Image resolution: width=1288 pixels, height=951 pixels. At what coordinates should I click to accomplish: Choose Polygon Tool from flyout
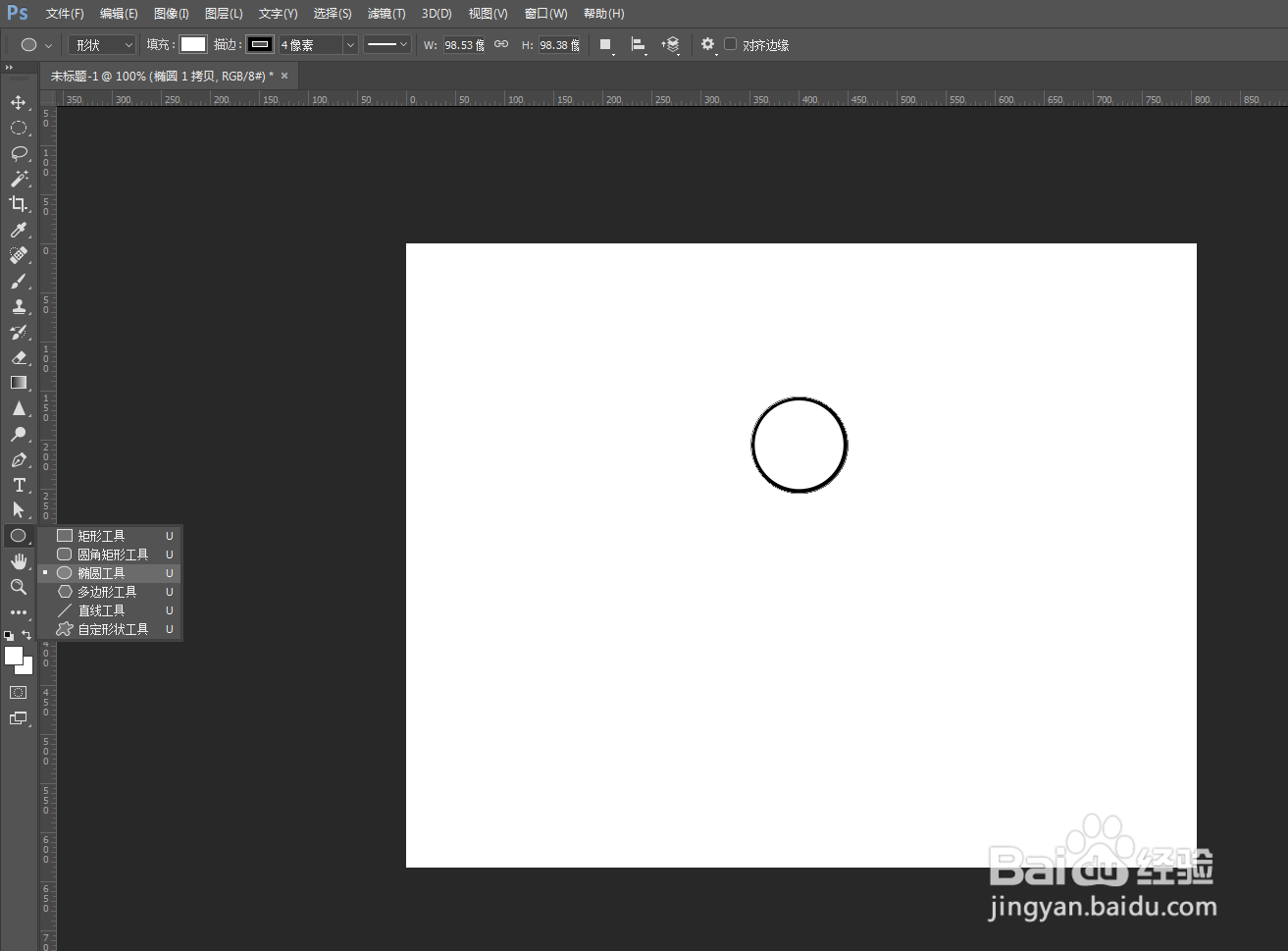109,592
